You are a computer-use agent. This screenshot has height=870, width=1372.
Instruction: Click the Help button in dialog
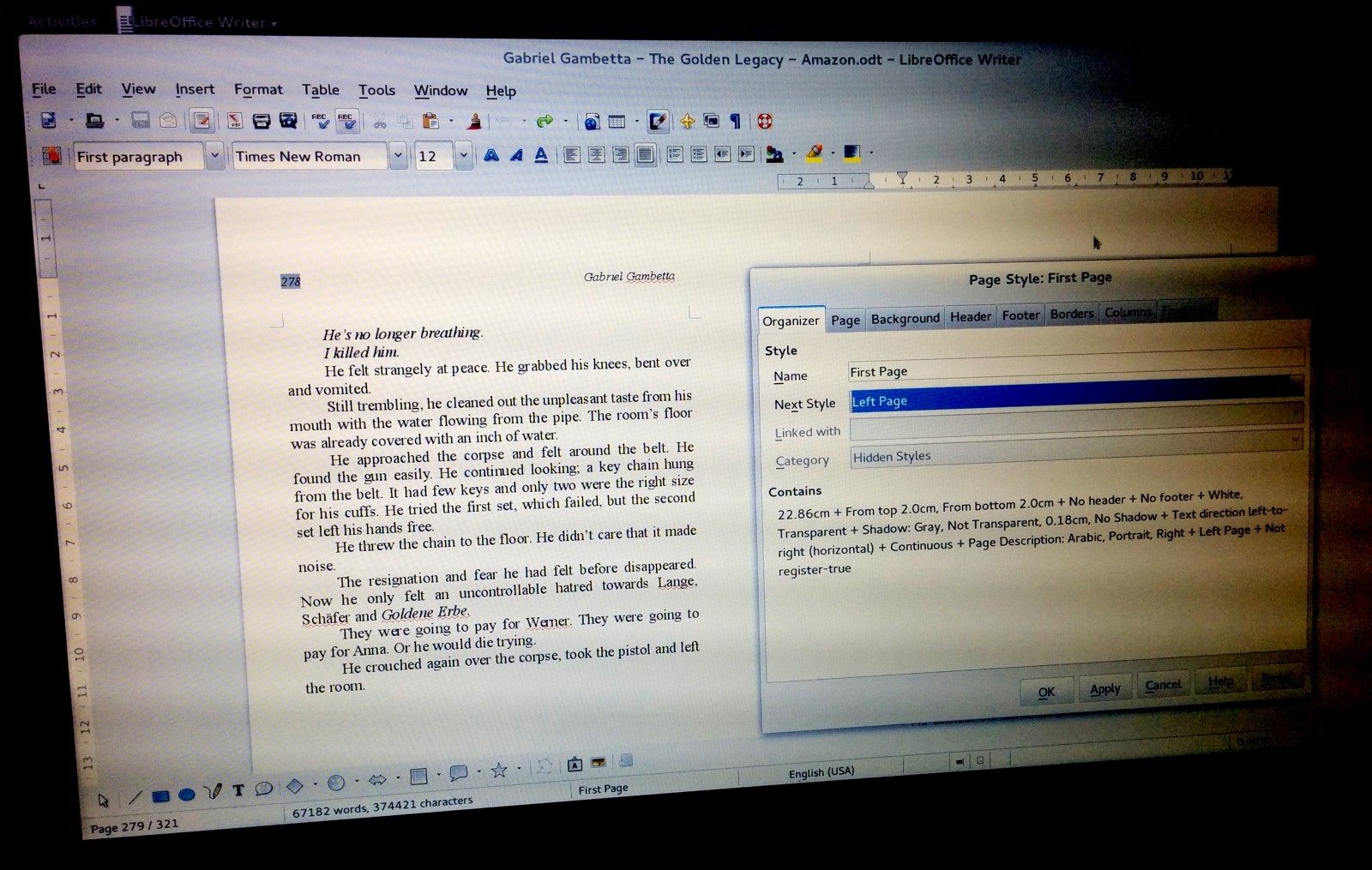pos(1220,681)
